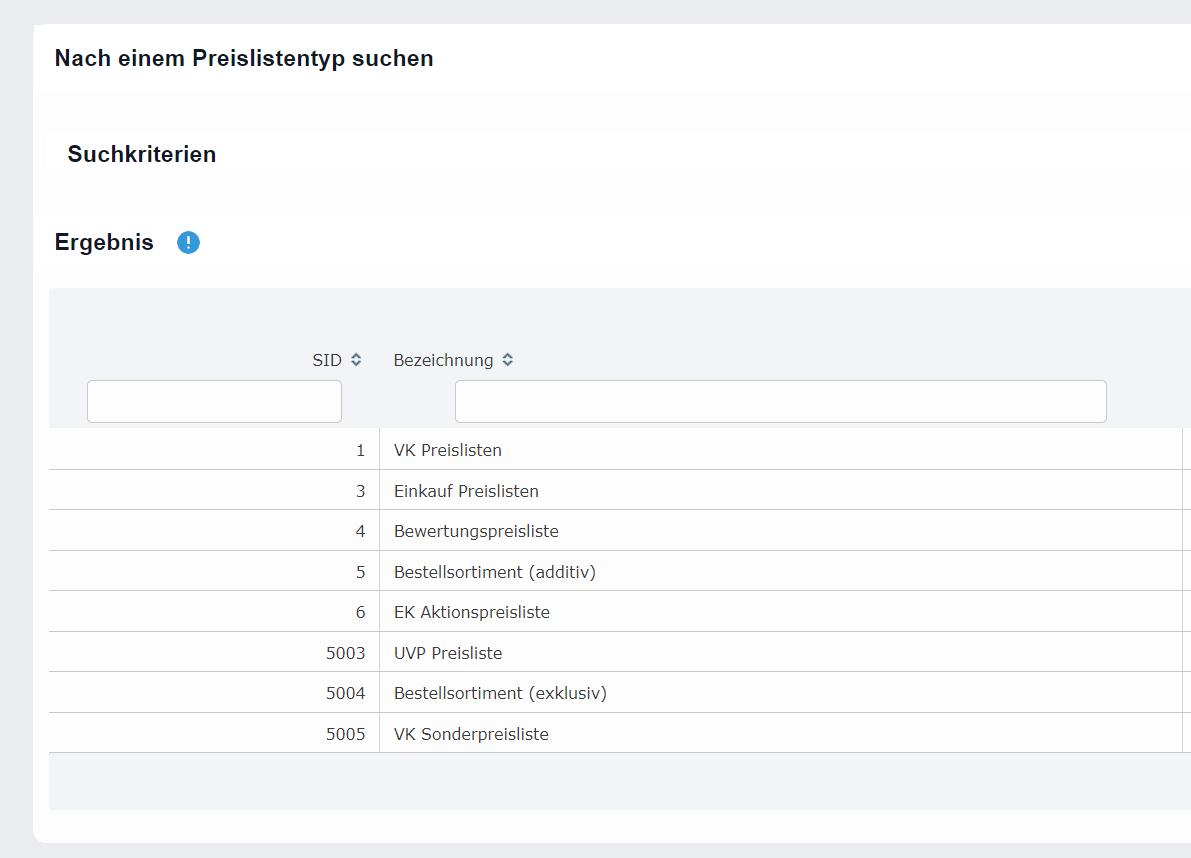Click the SID column header label
1191x858 pixels.
[326, 360]
